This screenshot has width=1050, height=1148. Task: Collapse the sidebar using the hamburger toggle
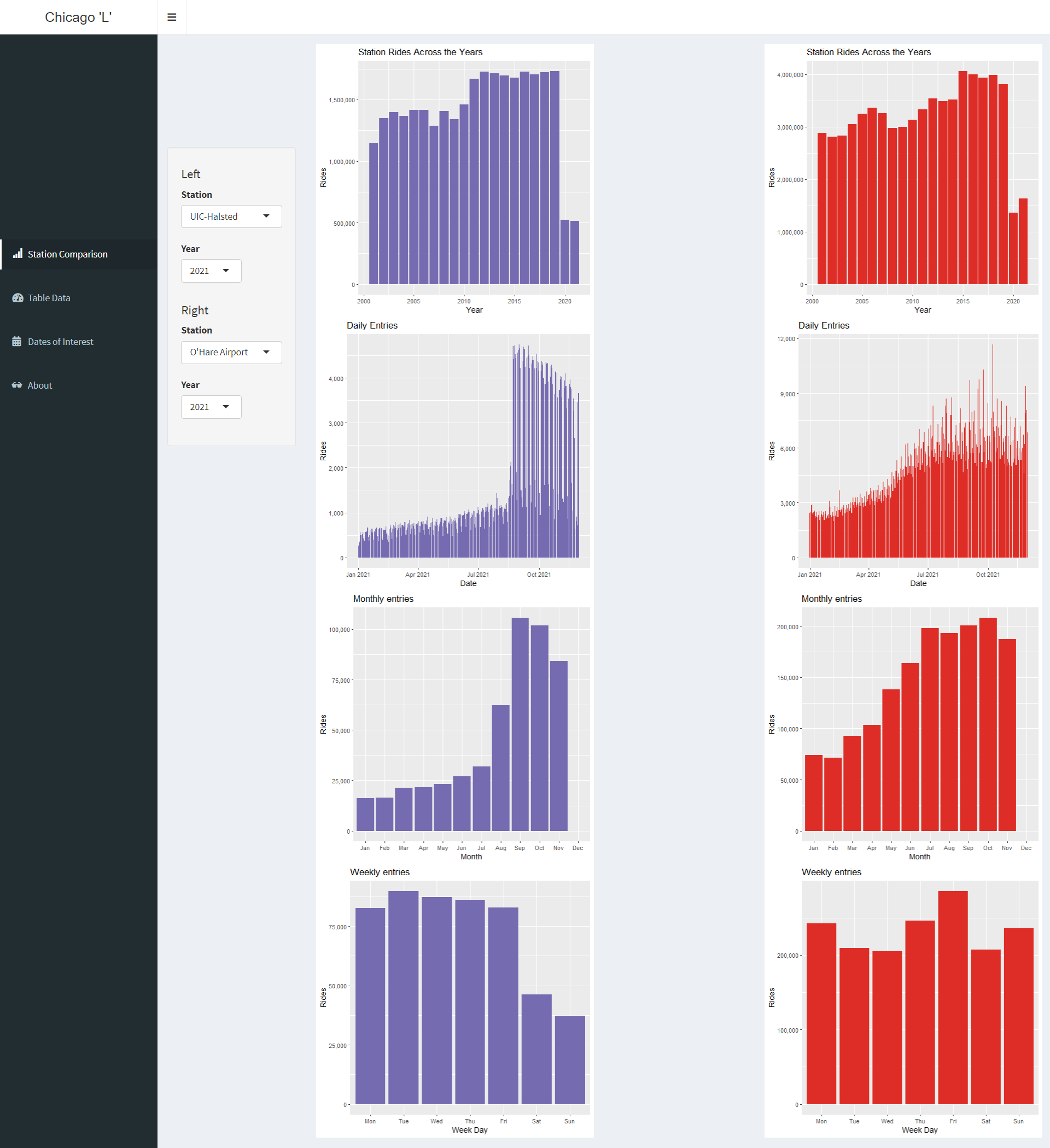(172, 17)
